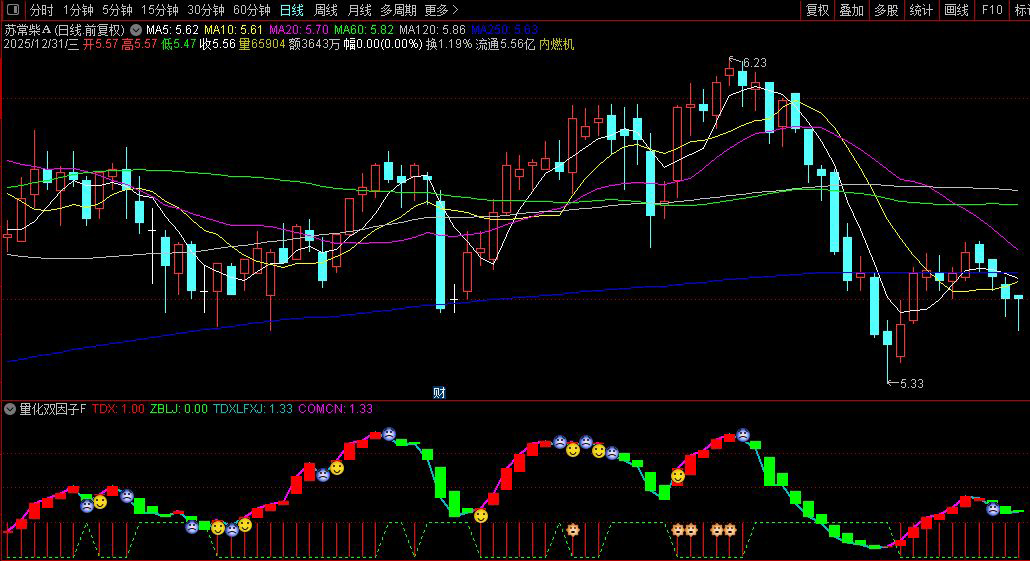Select the 日线 daily chart tab
The image size is (1030, 561).
point(292,10)
